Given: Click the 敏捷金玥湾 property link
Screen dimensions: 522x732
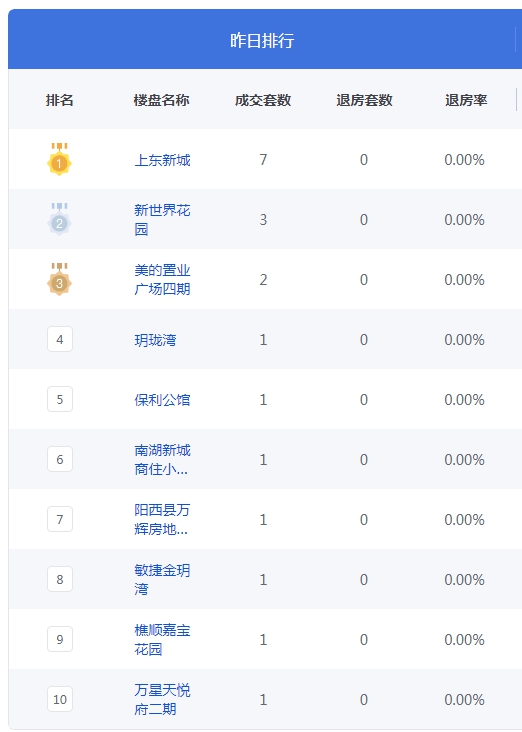Looking at the screenshot, I should pos(162,579).
